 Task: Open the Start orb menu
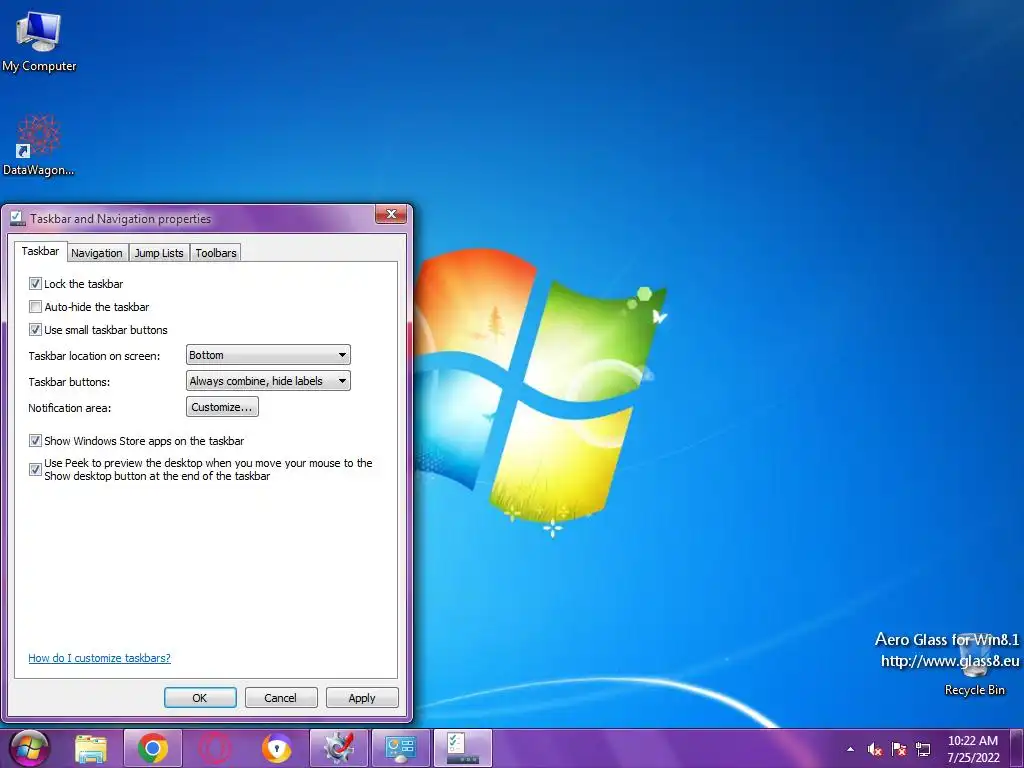[29, 748]
